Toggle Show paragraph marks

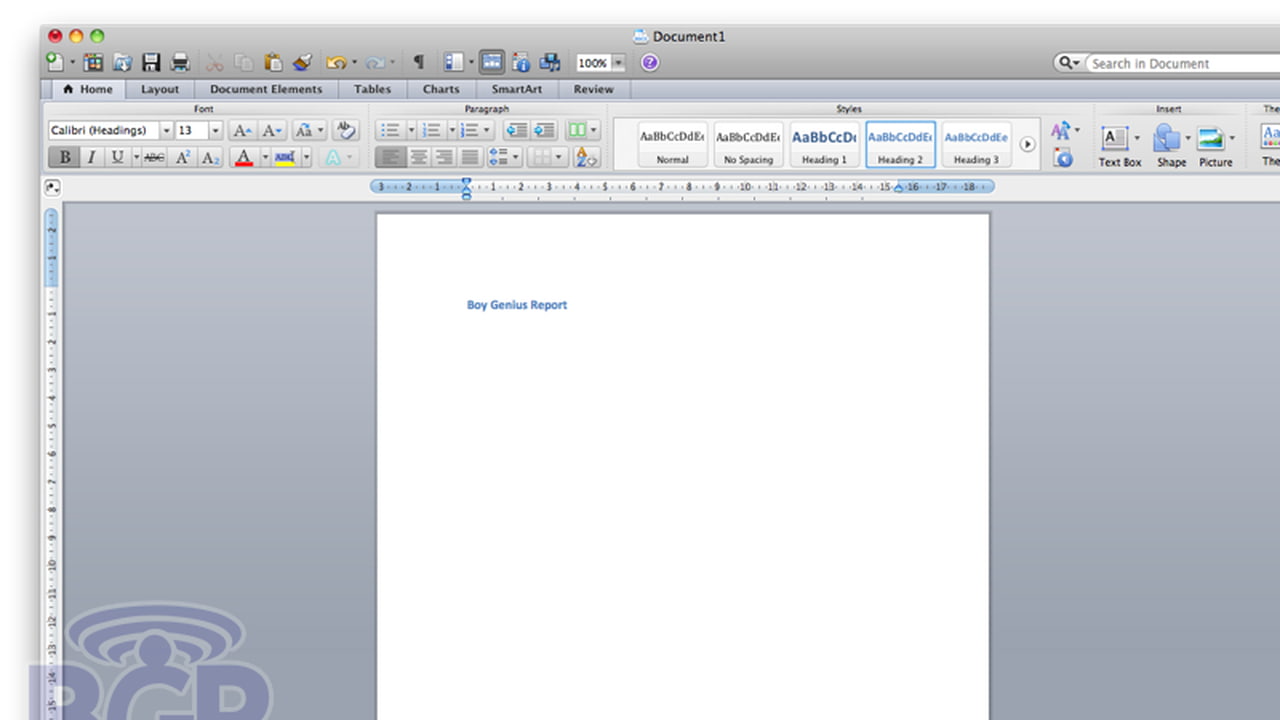(x=419, y=62)
